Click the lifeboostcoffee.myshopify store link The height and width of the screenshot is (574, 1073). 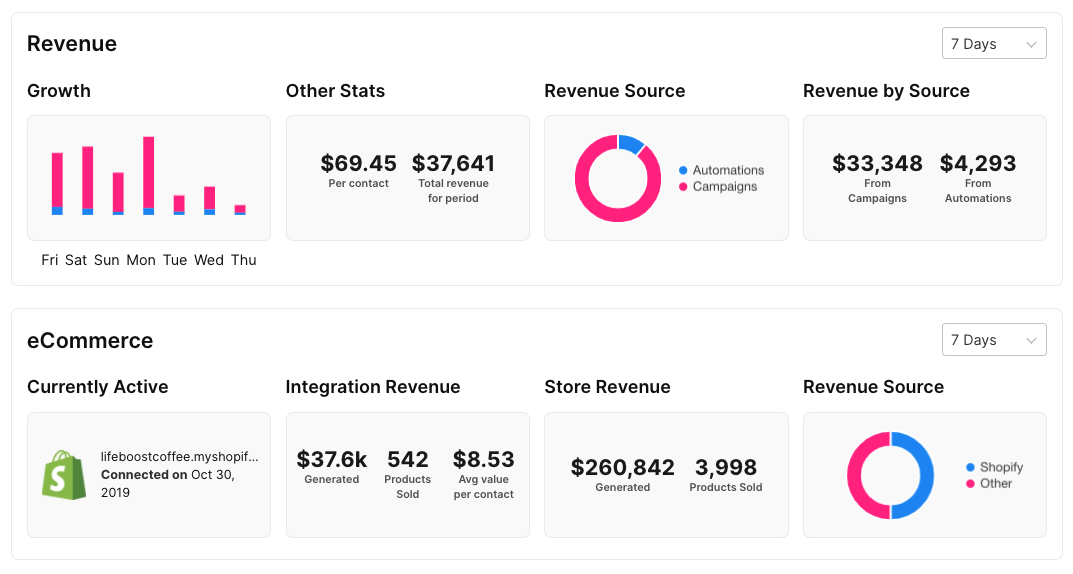(179, 457)
